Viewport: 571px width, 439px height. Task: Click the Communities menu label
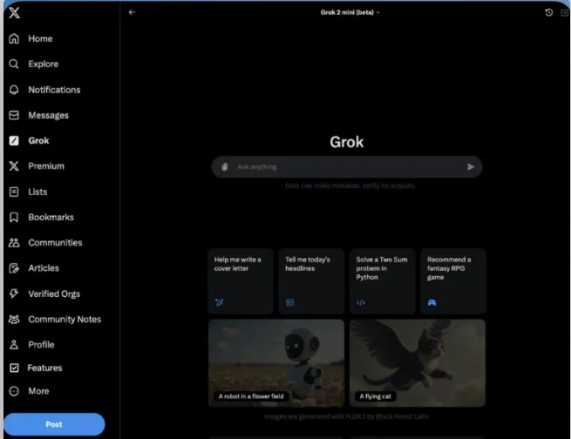pyautogui.click(x=55, y=243)
